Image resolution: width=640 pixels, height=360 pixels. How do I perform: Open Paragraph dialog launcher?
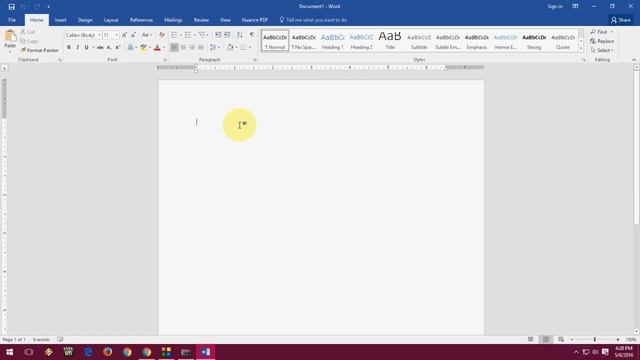click(255, 60)
